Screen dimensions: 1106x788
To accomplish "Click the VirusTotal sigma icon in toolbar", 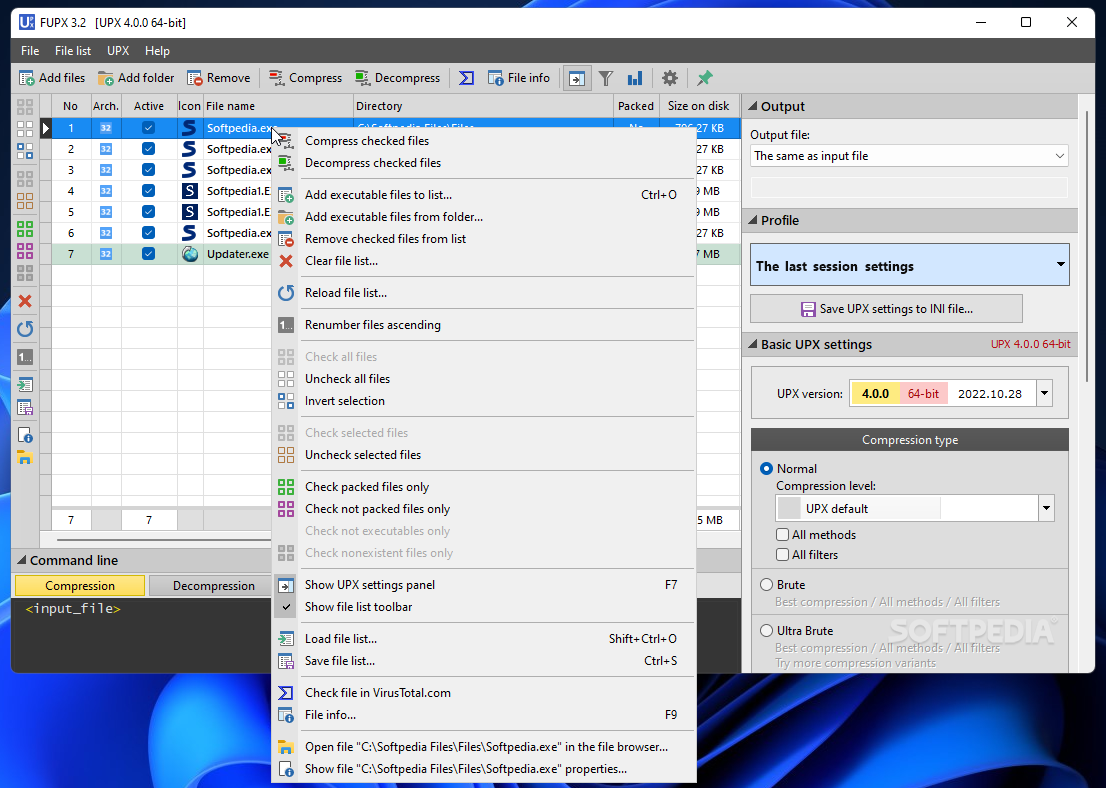I will (x=466, y=78).
